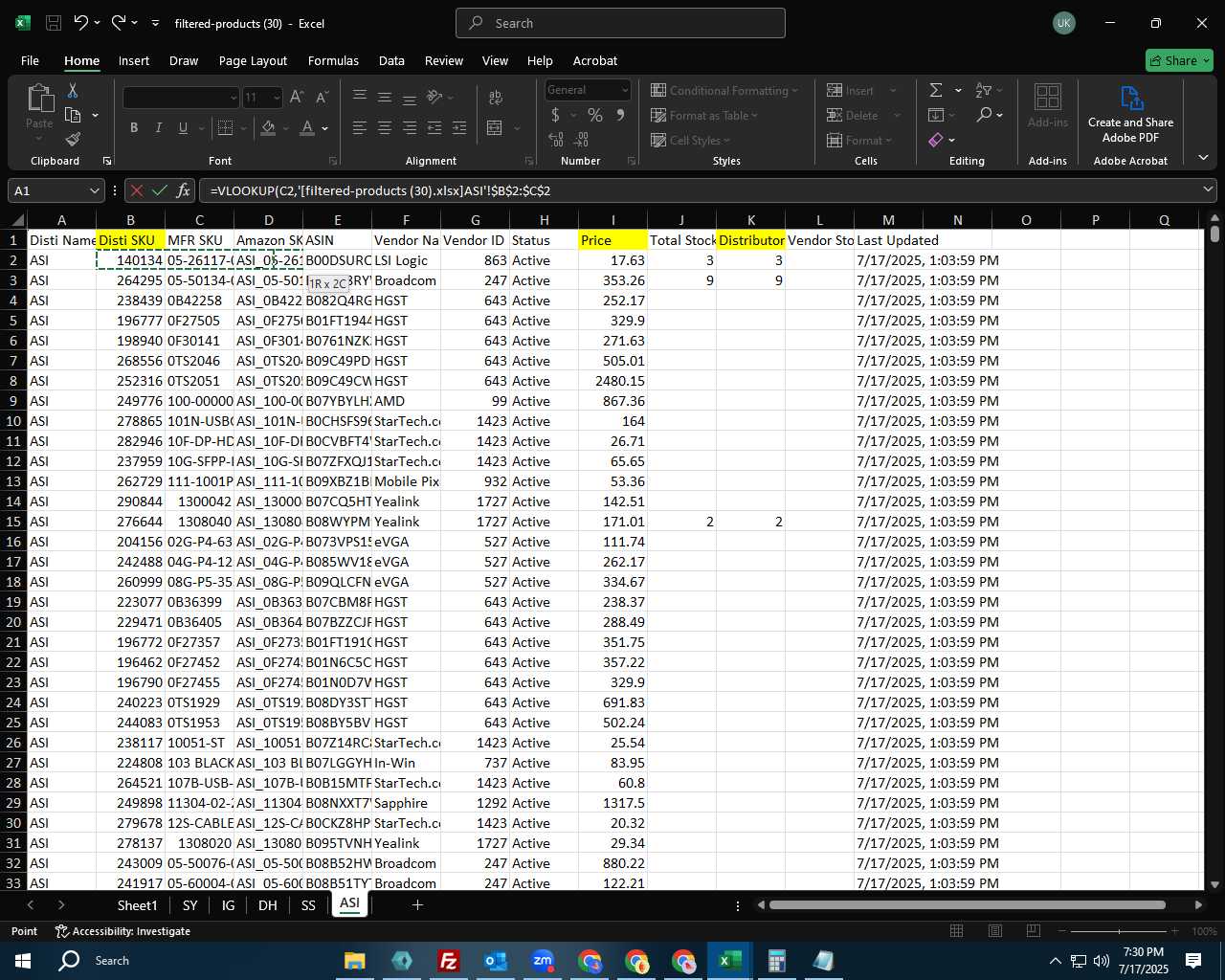This screenshot has height=980, width=1225.
Task: Click the Format cells button
Action: 859,140
